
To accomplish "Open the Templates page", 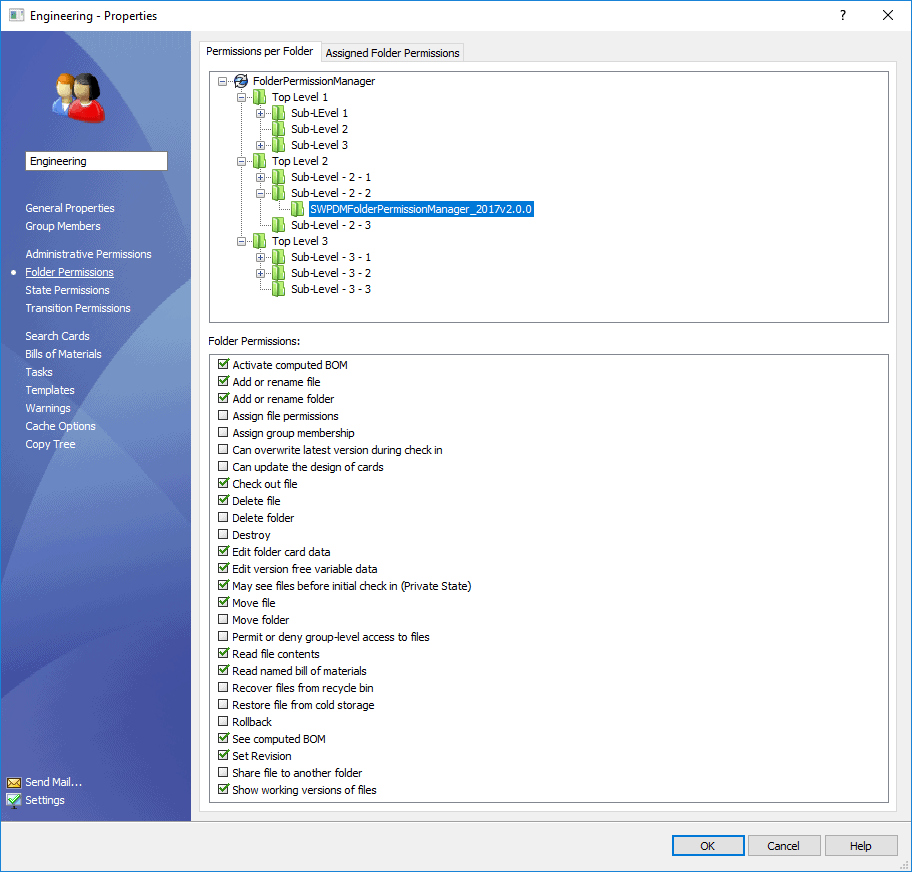I will 50,390.
